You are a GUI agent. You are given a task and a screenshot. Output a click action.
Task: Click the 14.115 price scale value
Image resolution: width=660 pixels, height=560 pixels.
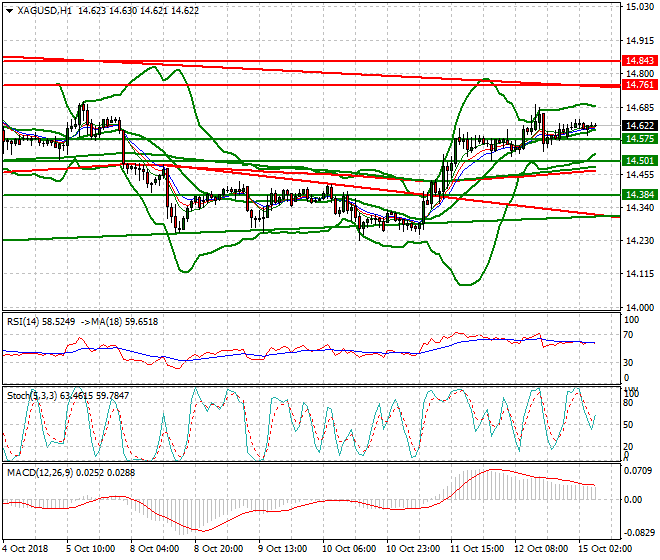coord(640,274)
